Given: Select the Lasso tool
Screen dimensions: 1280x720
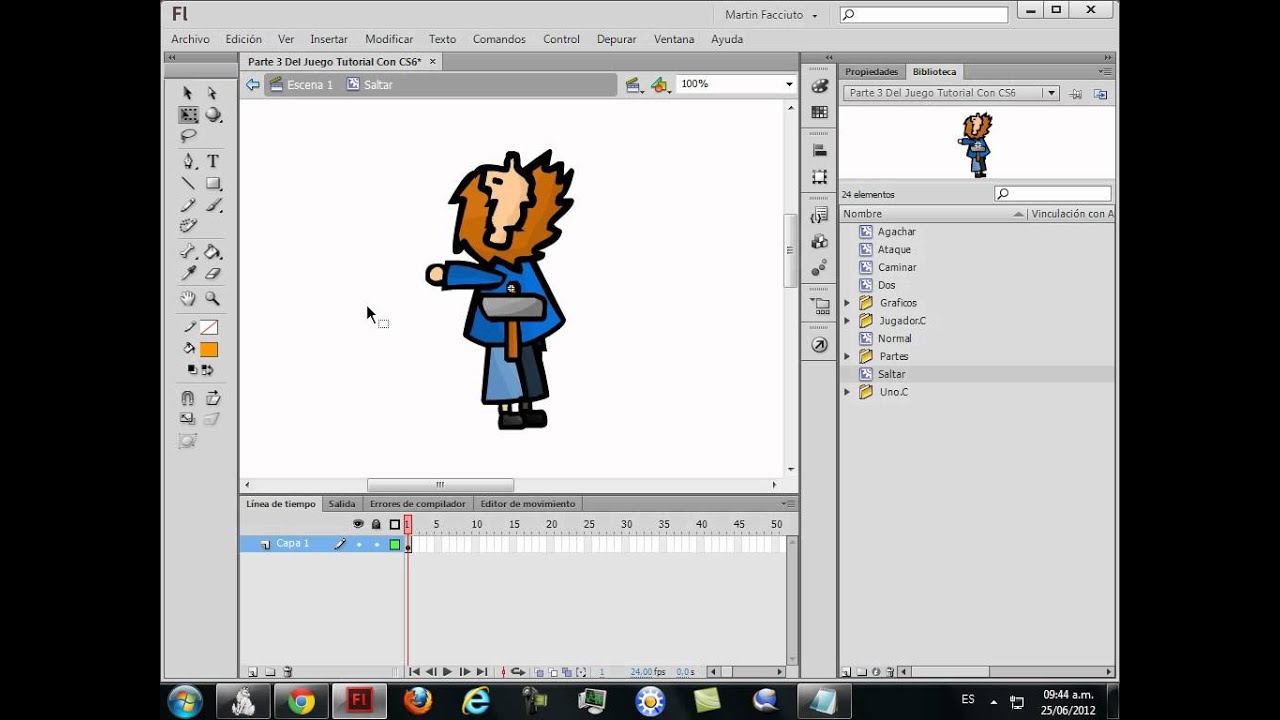Looking at the screenshot, I should (188, 136).
